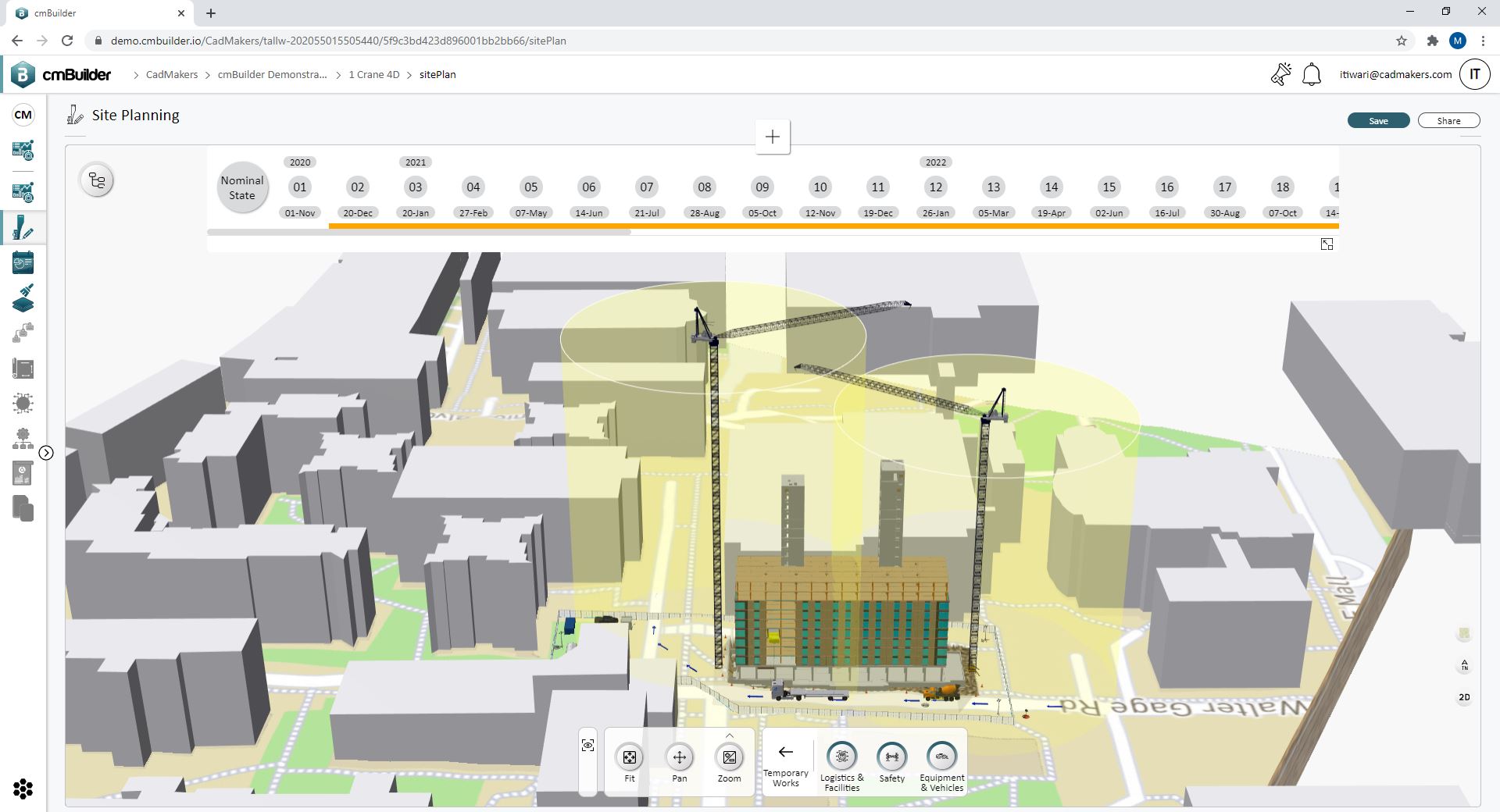Open the notifications bell

(1312, 74)
